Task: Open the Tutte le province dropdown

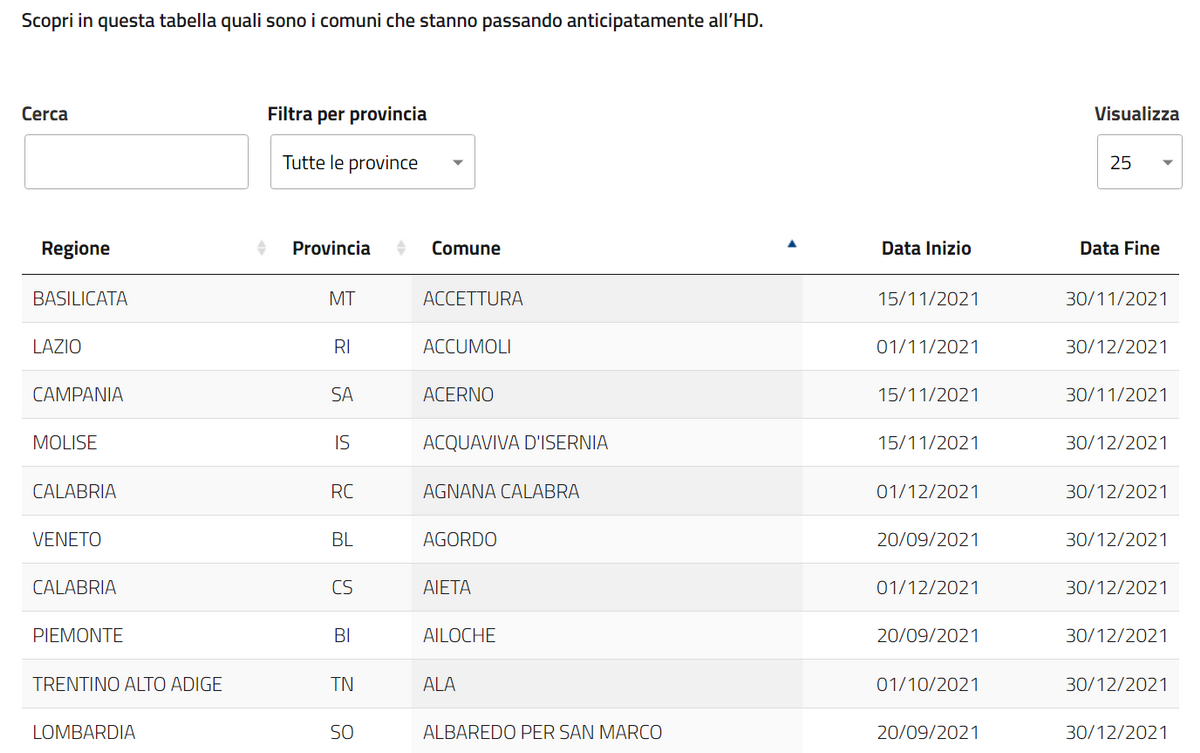Action: 372,162
